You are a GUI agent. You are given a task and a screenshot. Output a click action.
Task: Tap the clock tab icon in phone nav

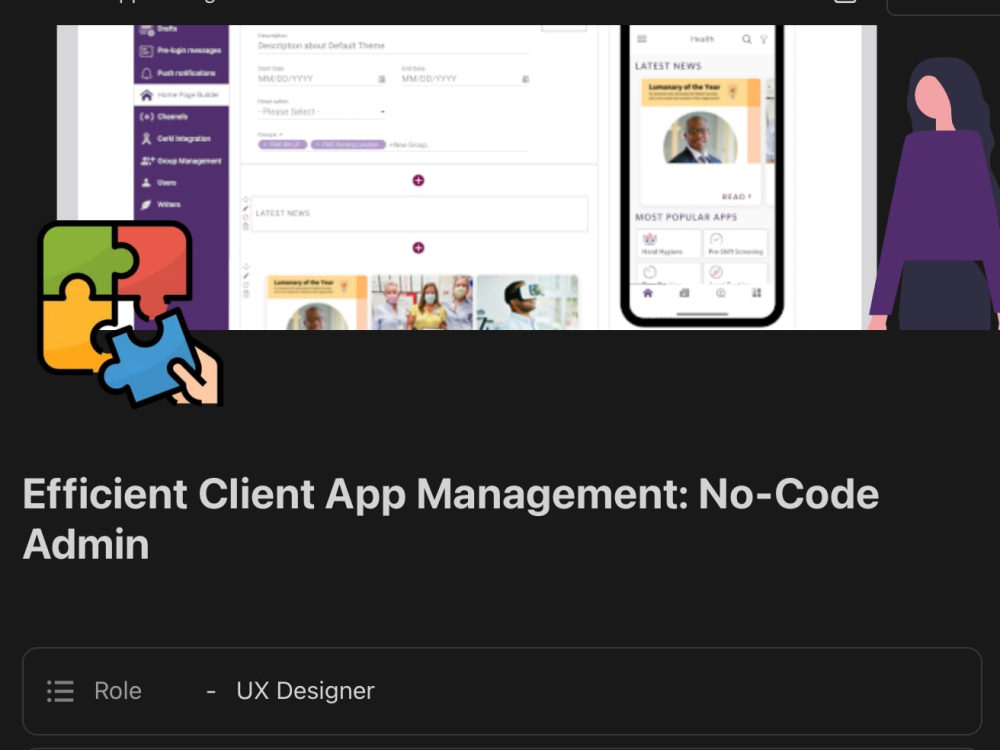tap(721, 293)
